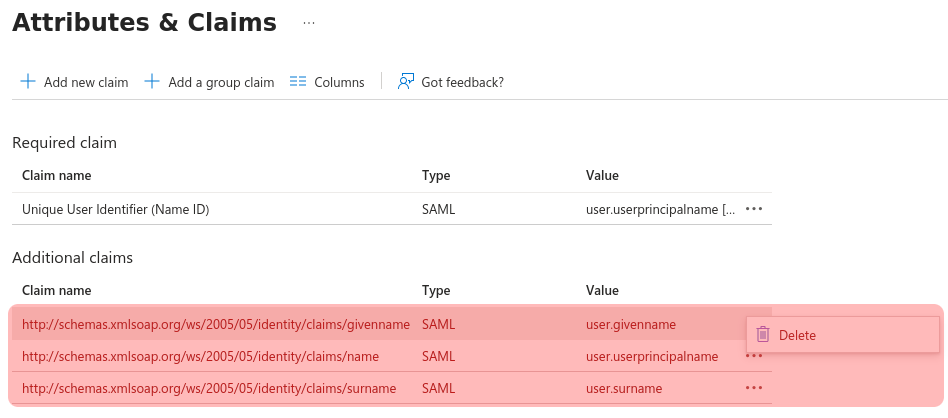This screenshot has height=418, width=948.
Task: Expand the more options for the user.userprincipalname name claim
Action: (754, 356)
